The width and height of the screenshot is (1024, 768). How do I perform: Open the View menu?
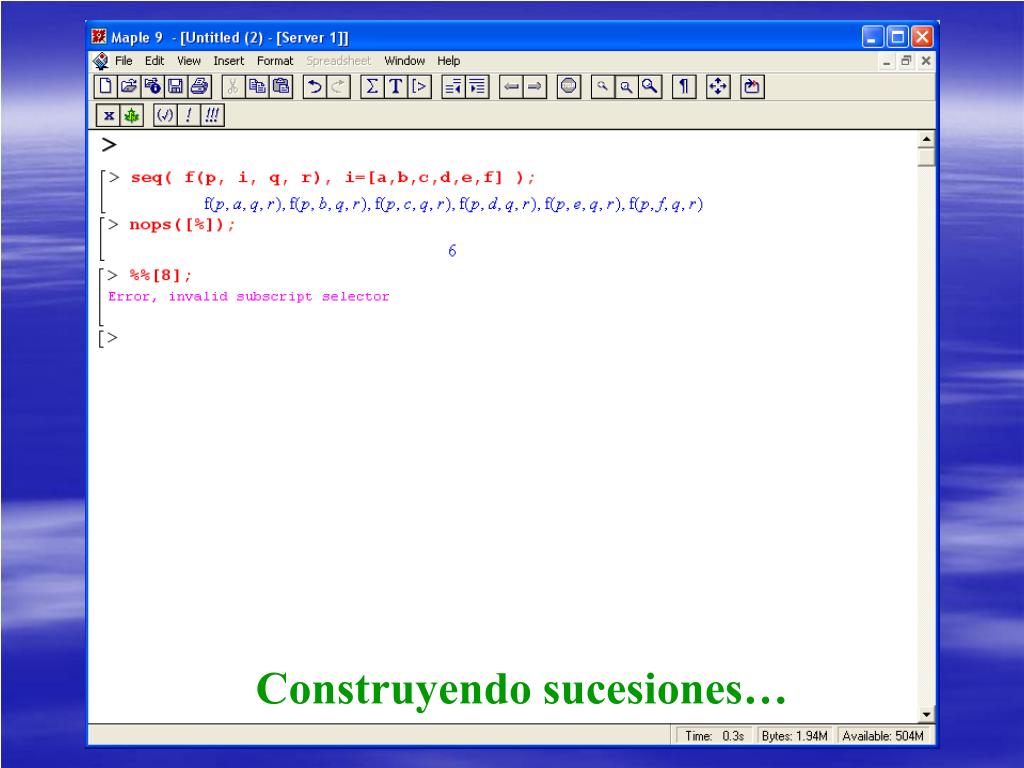coord(189,61)
